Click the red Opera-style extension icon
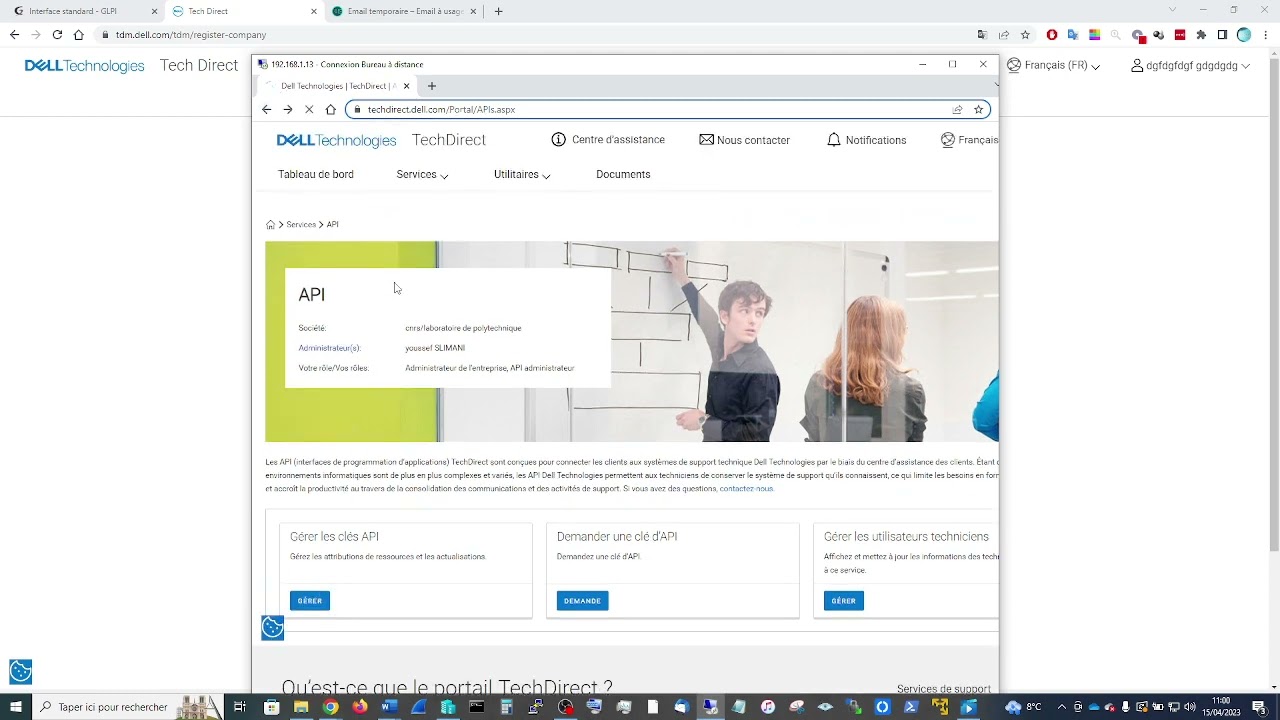The image size is (1280, 720). [x=1052, y=34]
